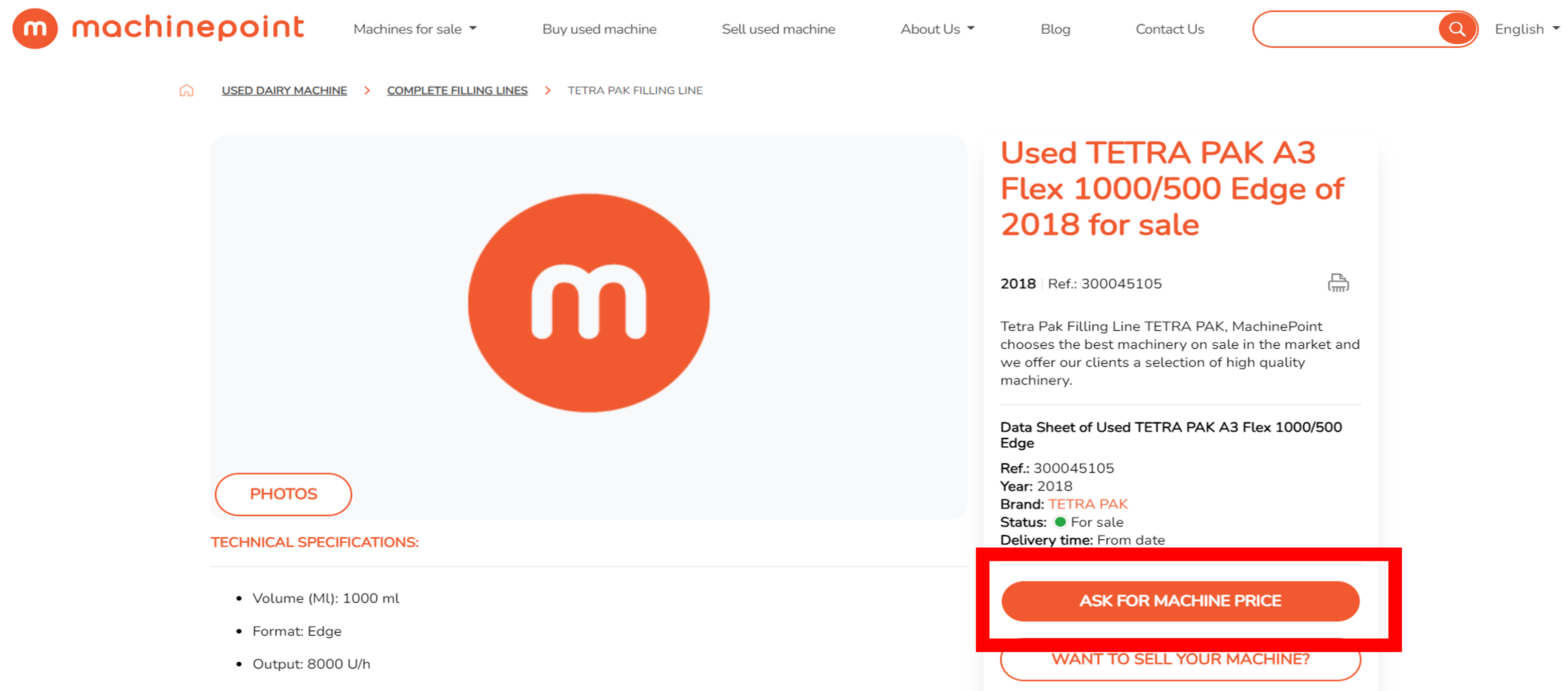Click the English language flag/icon
1568x691 pixels.
coord(1520,29)
